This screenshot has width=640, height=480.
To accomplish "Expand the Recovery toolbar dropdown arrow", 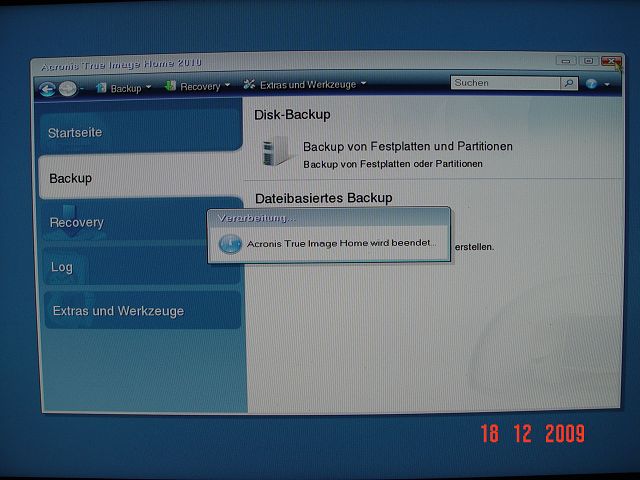I will pyautogui.click(x=227, y=85).
